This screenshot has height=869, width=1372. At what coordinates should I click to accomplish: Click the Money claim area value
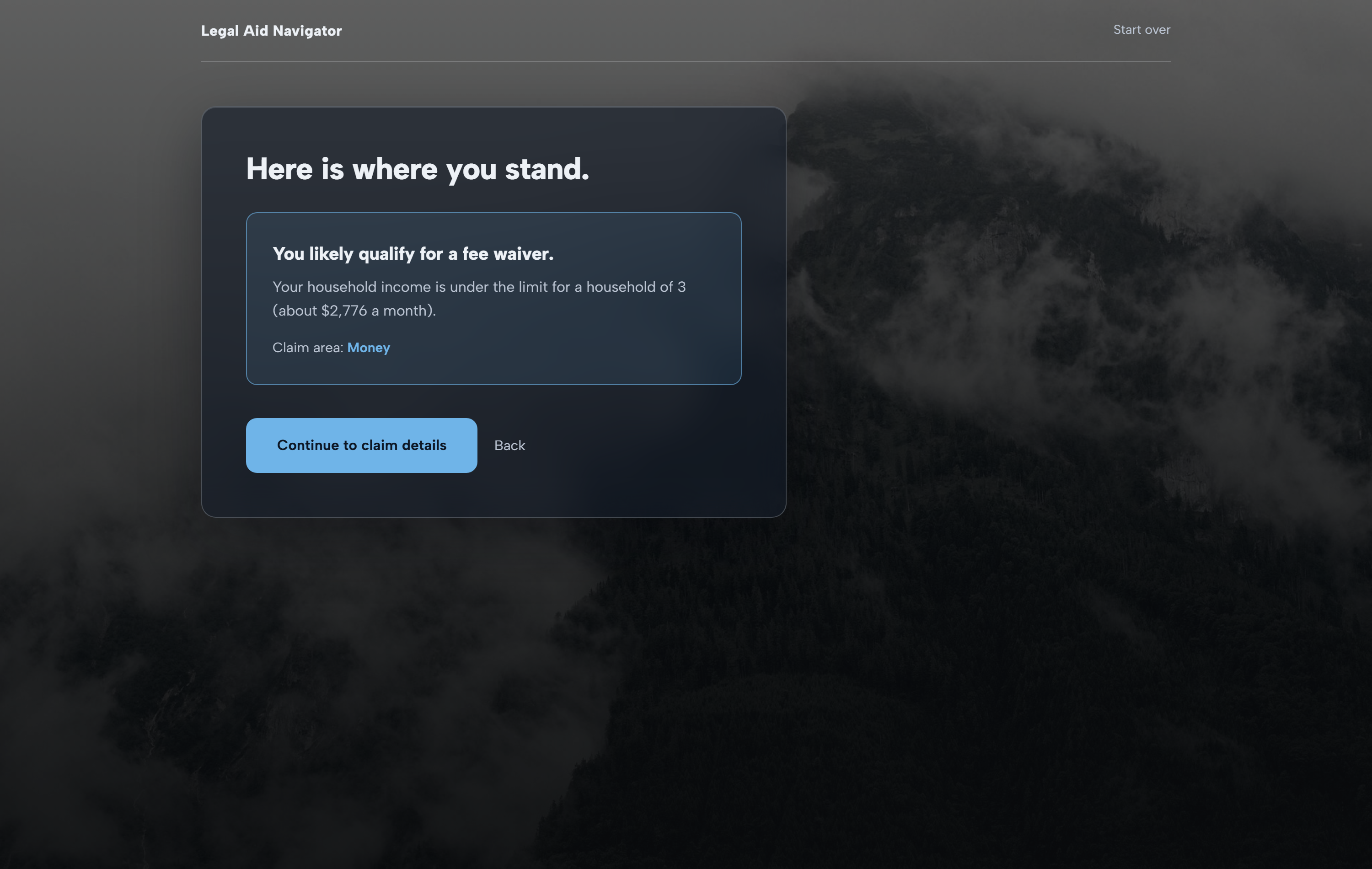[x=369, y=348]
